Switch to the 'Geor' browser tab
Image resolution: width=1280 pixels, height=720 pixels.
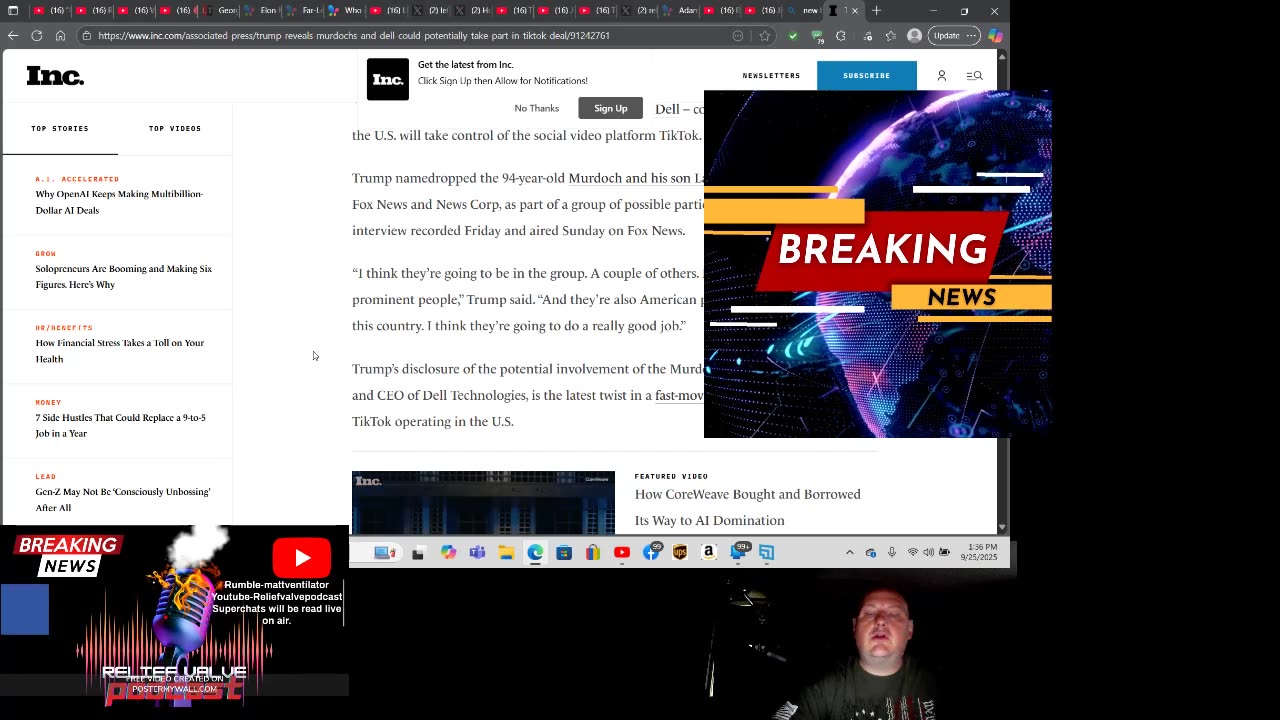point(222,11)
